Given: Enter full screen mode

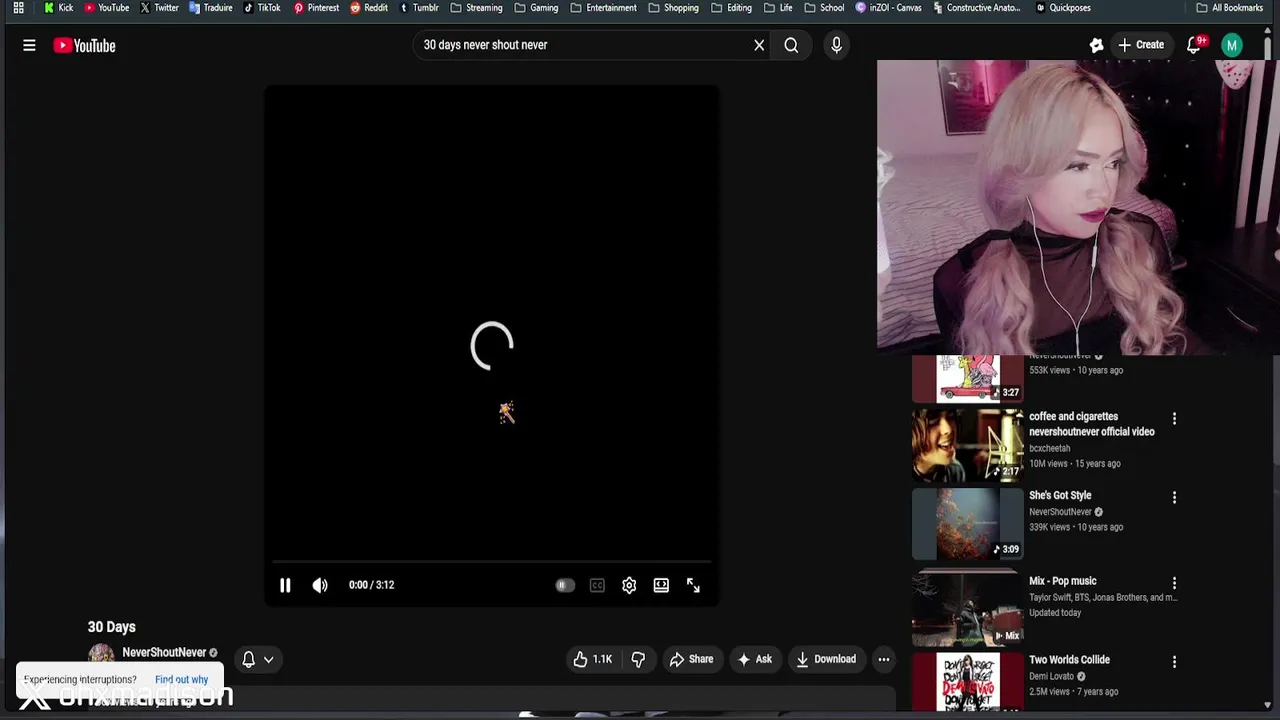Looking at the screenshot, I should coord(693,585).
